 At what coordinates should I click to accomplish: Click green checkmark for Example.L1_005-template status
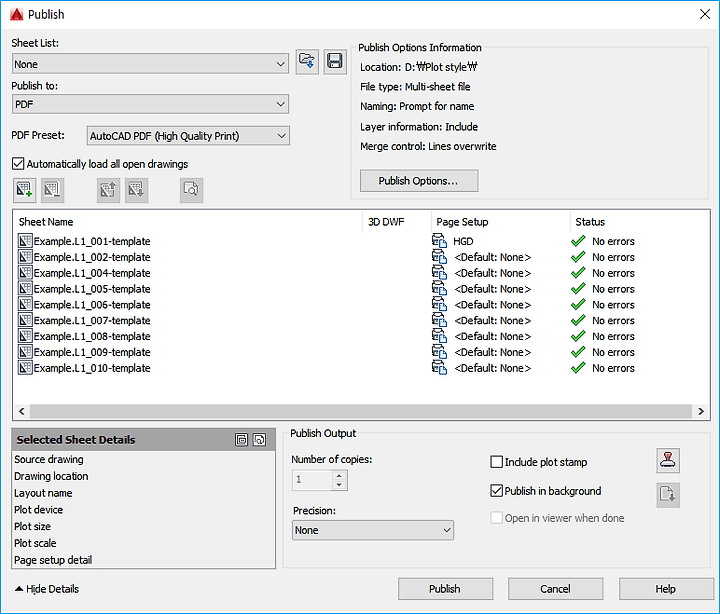(578, 288)
